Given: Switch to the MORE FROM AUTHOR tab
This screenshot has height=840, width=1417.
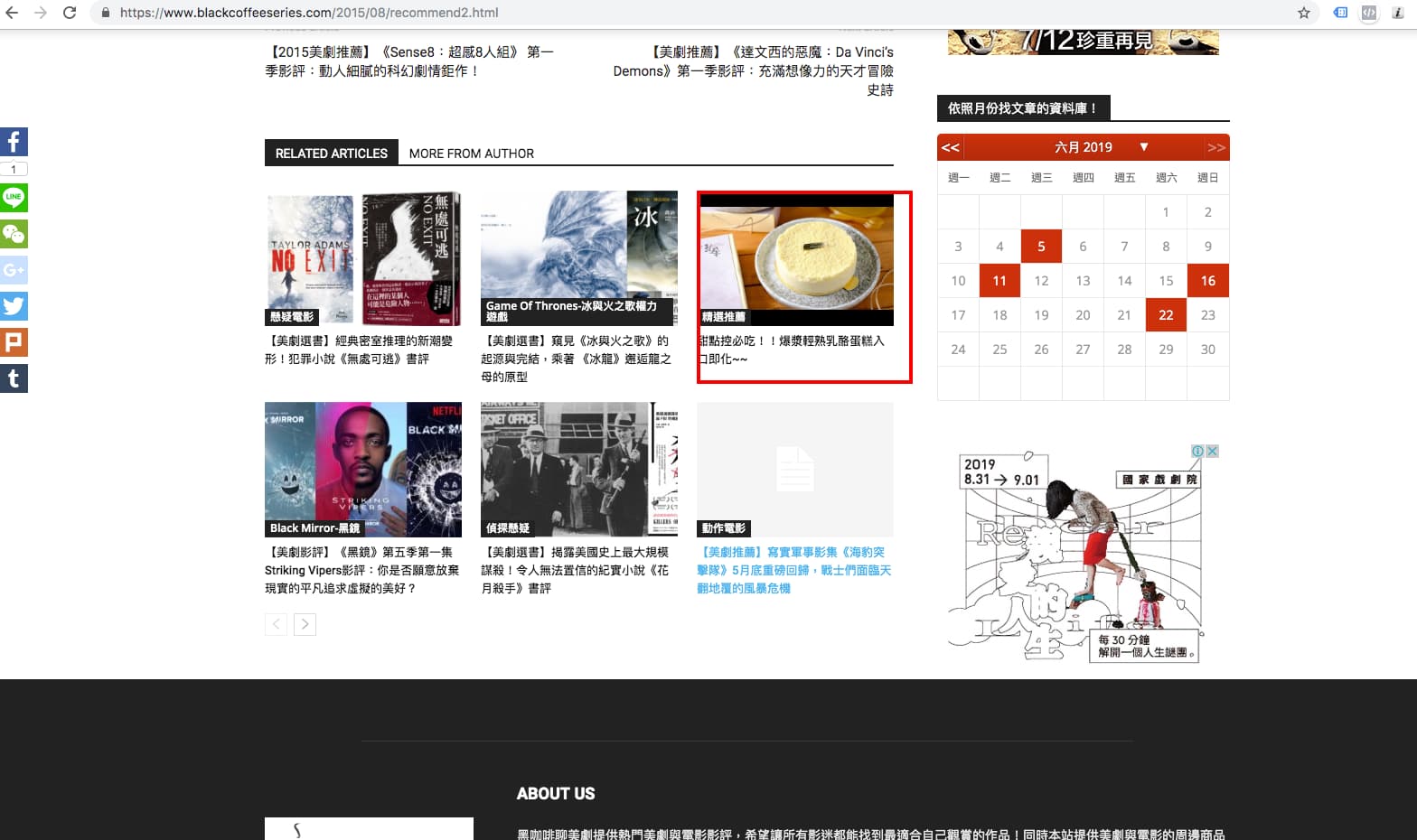Looking at the screenshot, I should pyautogui.click(x=471, y=154).
